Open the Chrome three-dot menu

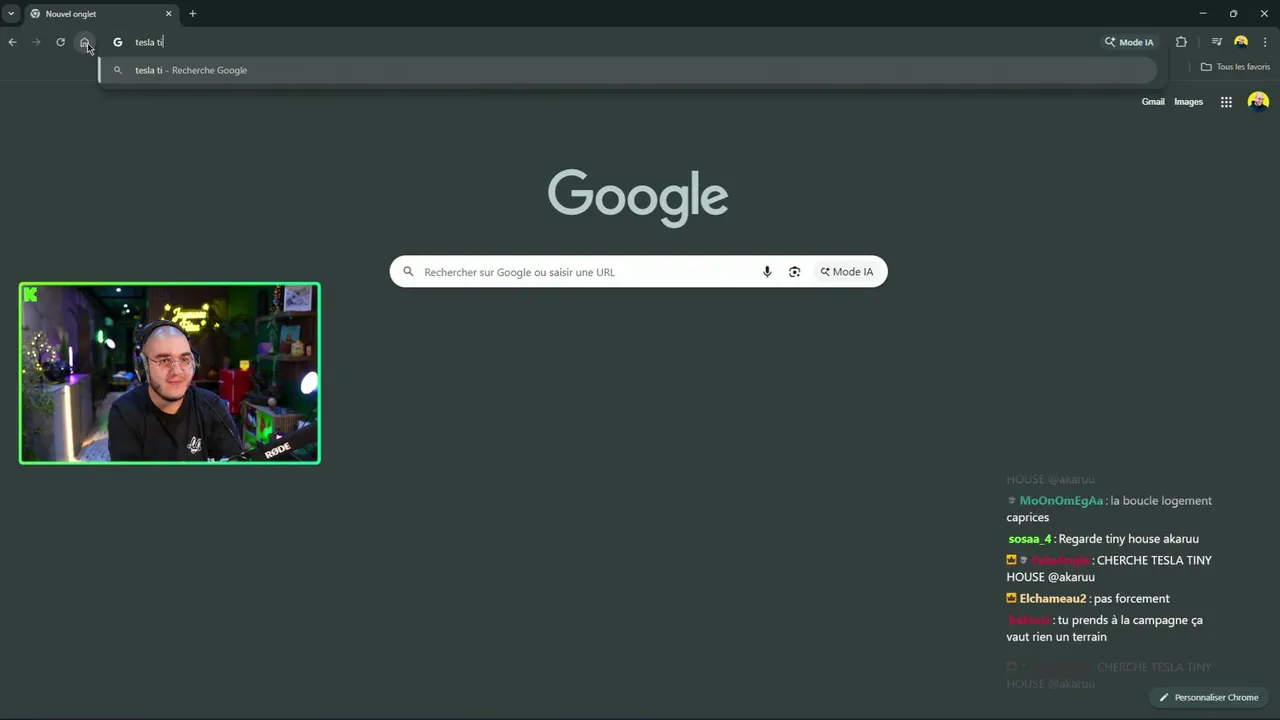click(1265, 42)
